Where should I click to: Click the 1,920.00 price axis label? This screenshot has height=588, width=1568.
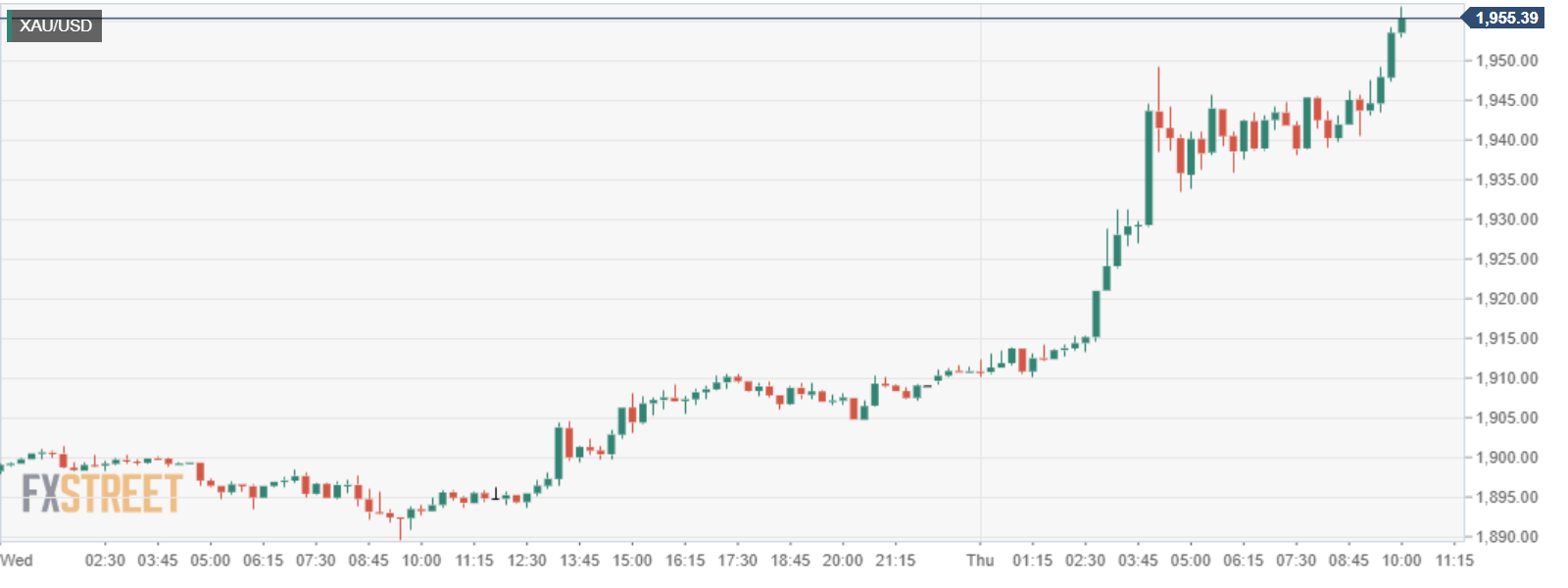[1506, 299]
